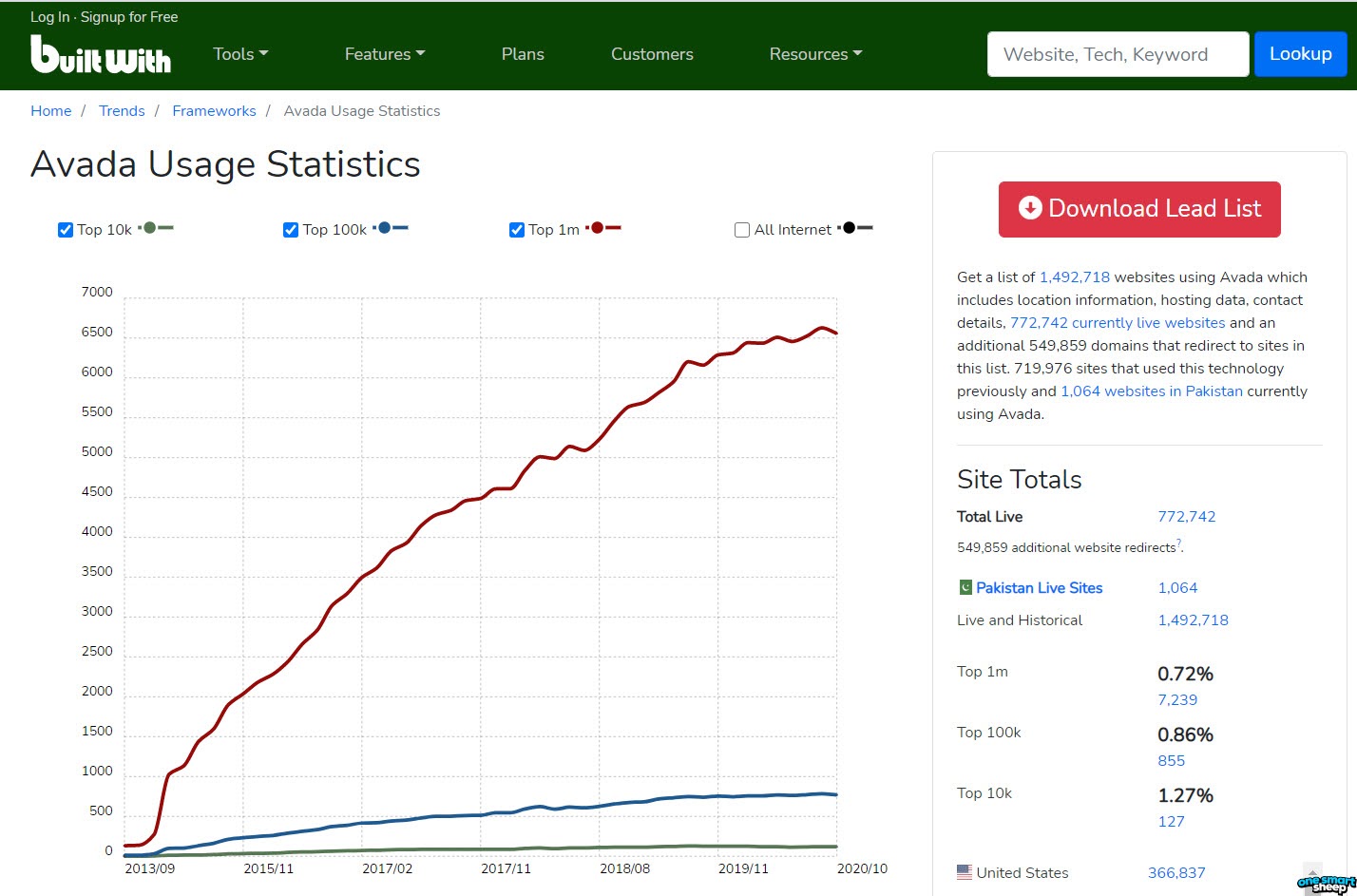Open 772,742 currently live websites link
1357x896 pixels.
tap(1118, 323)
